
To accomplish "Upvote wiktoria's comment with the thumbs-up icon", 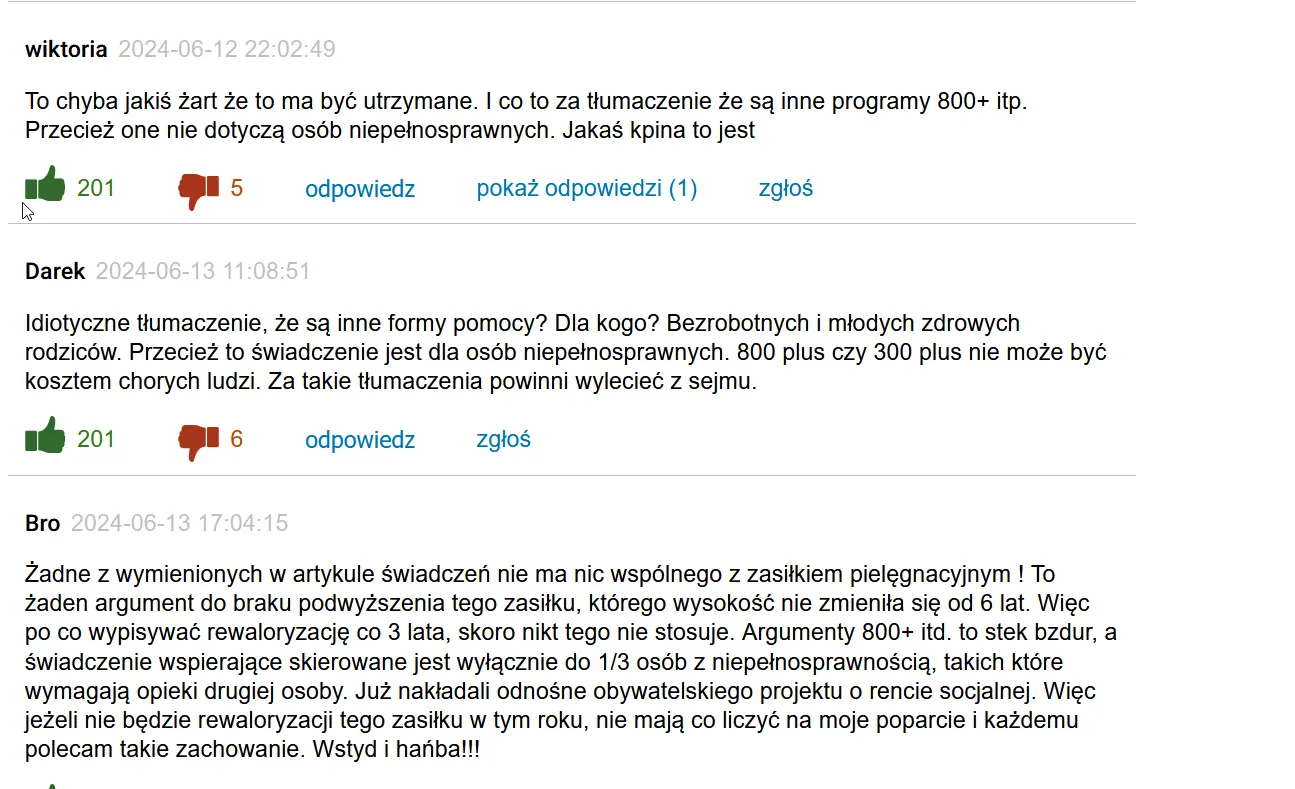I will 44,186.
